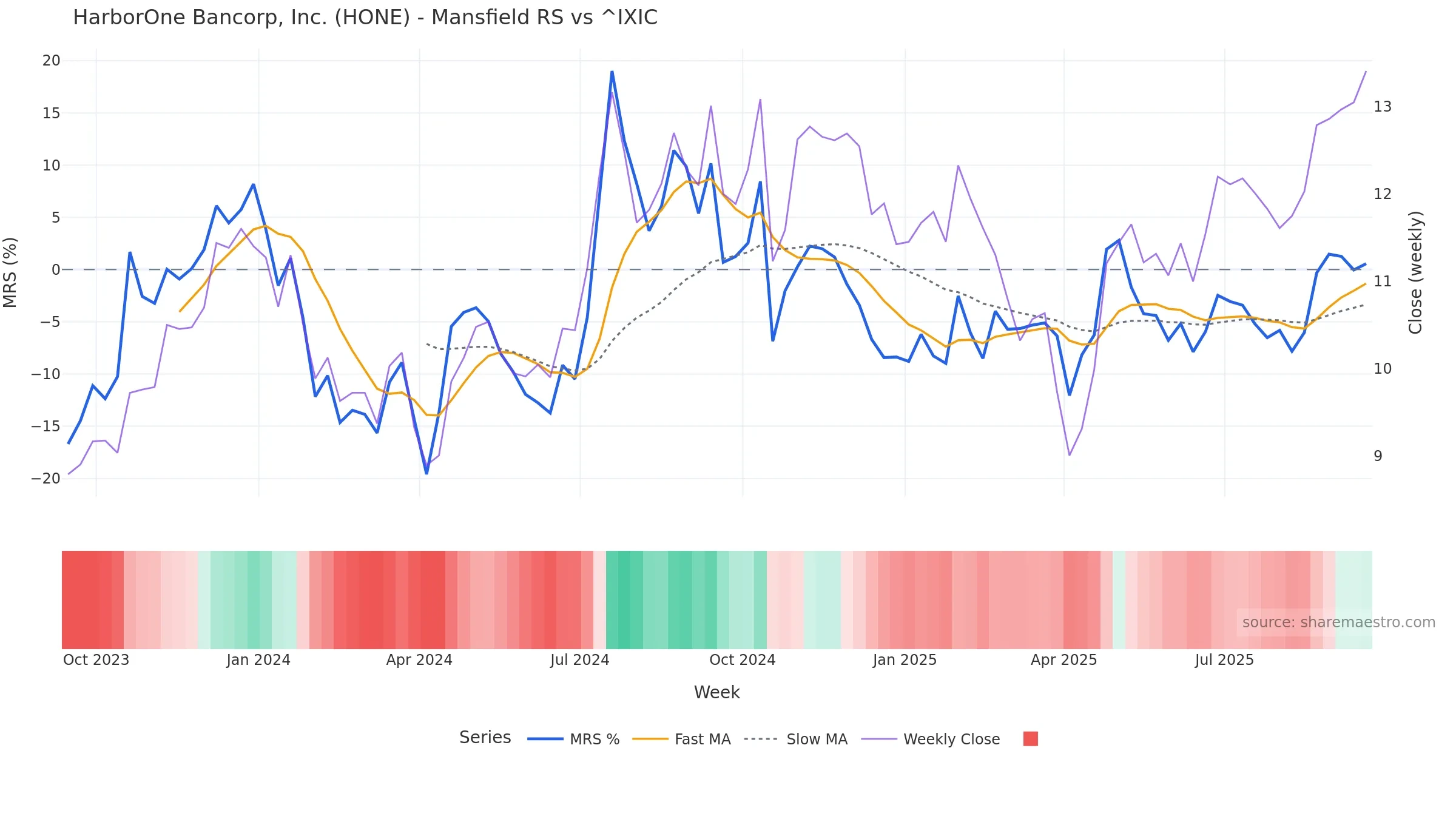Click the 9 tick on Close axis
This screenshot has height=819, width=1456.
pos(1378,456)
